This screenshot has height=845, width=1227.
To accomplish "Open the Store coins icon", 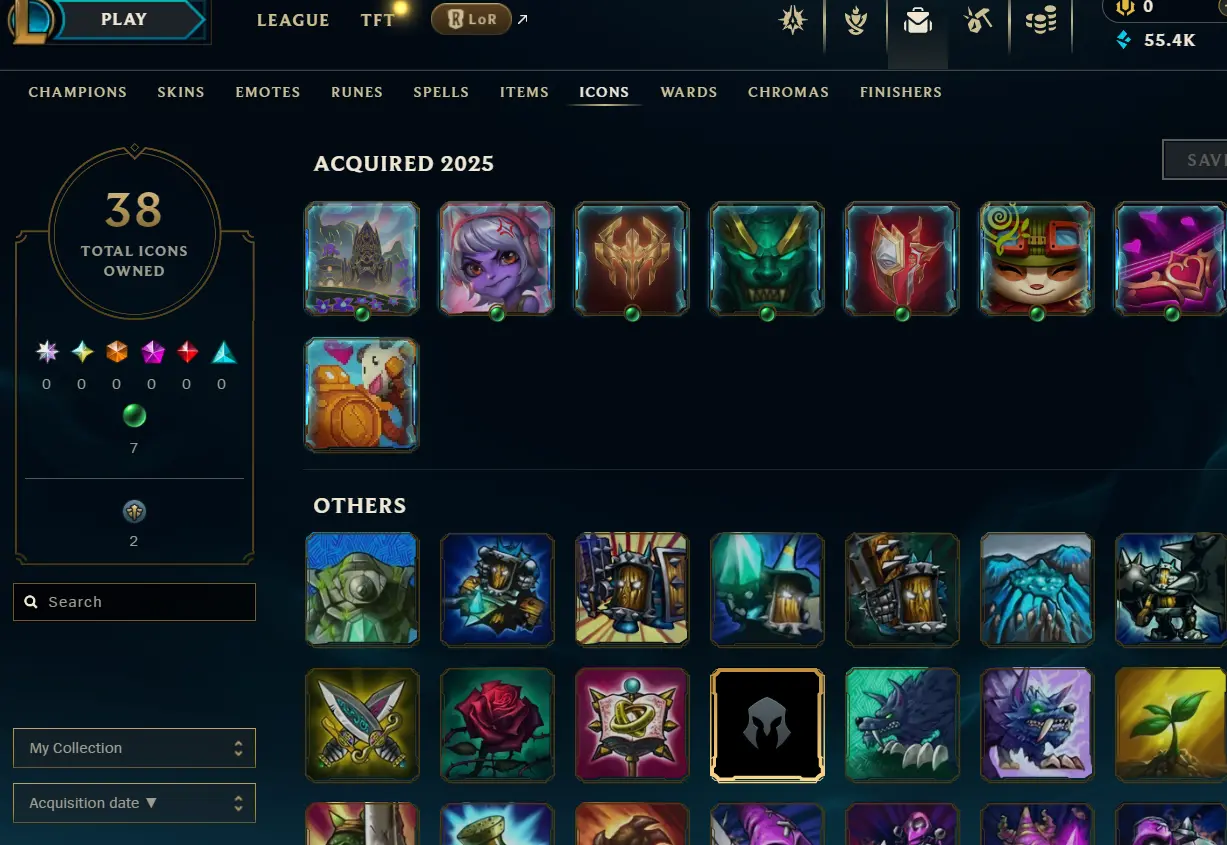I will point(1041,21).
